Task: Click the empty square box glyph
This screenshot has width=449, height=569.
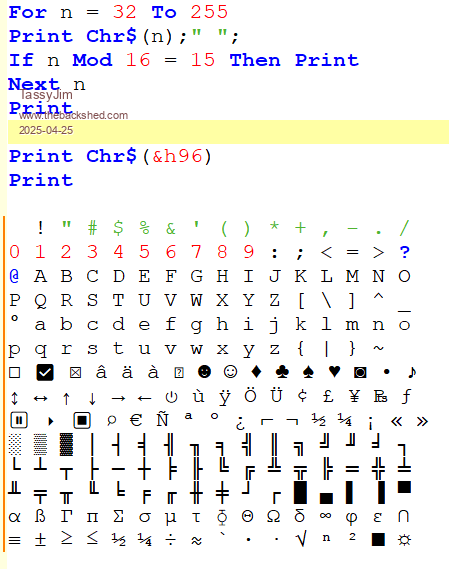Action: (15, 373)
